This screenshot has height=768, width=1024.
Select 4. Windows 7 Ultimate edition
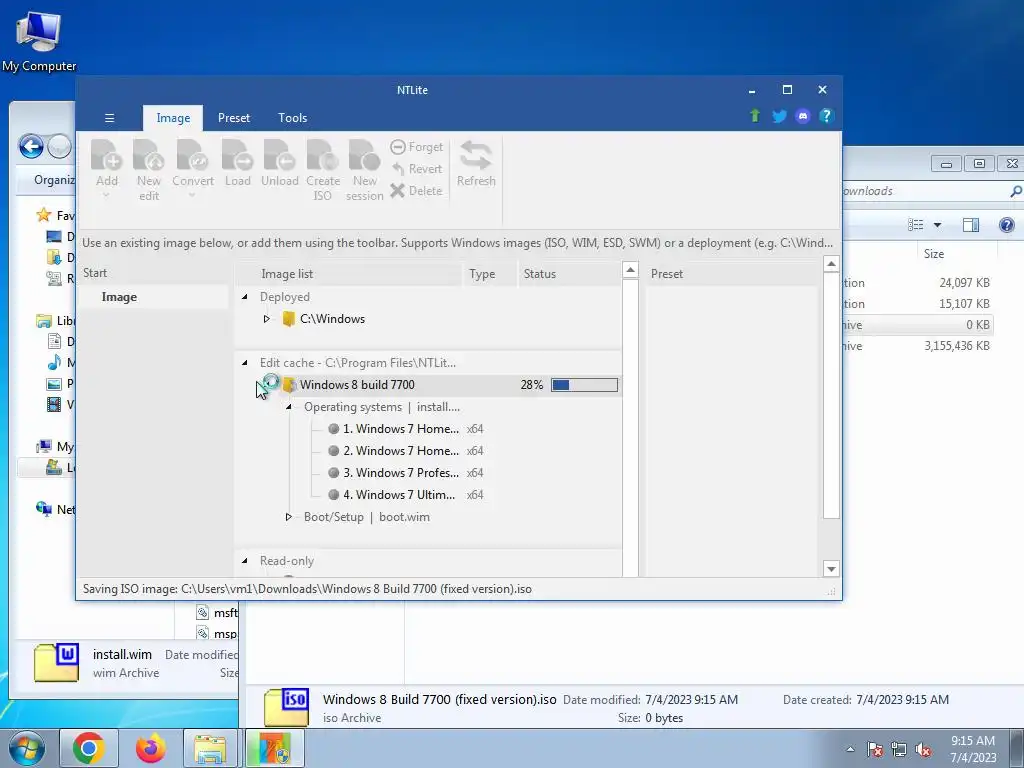[399, 495]
